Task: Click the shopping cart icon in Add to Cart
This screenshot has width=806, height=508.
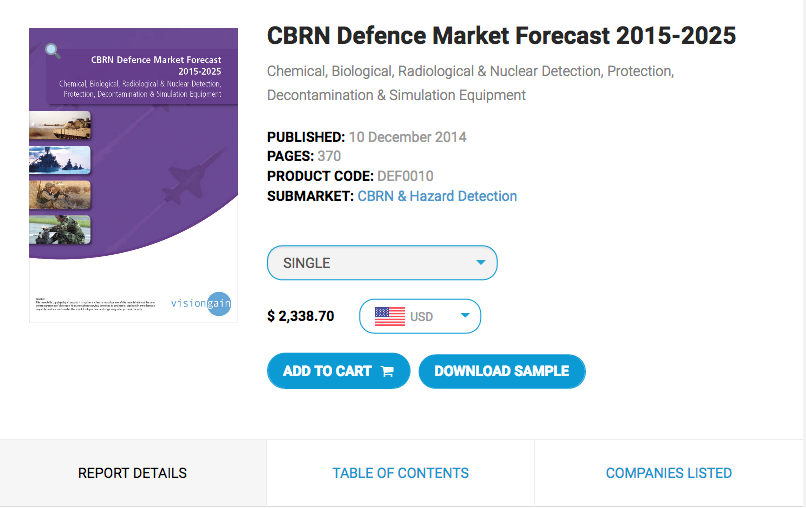Action: 388,371
